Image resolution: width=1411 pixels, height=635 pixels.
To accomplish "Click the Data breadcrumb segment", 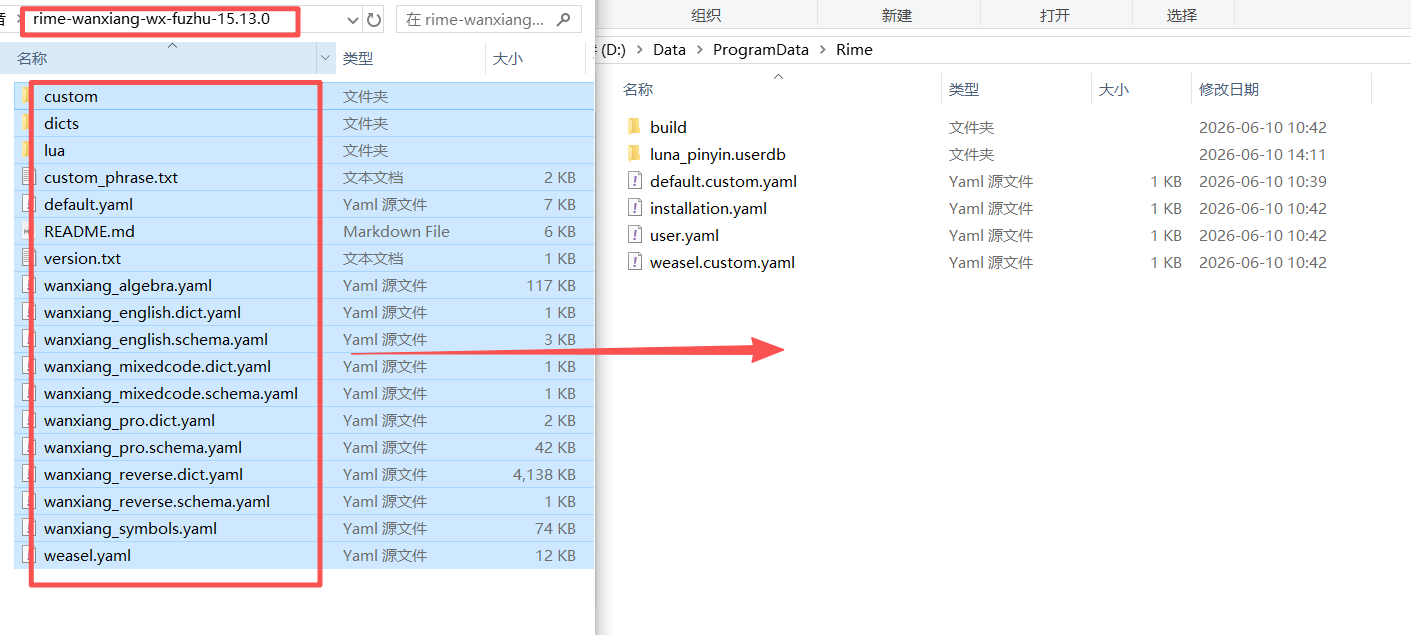I will [x=669, y=49].
